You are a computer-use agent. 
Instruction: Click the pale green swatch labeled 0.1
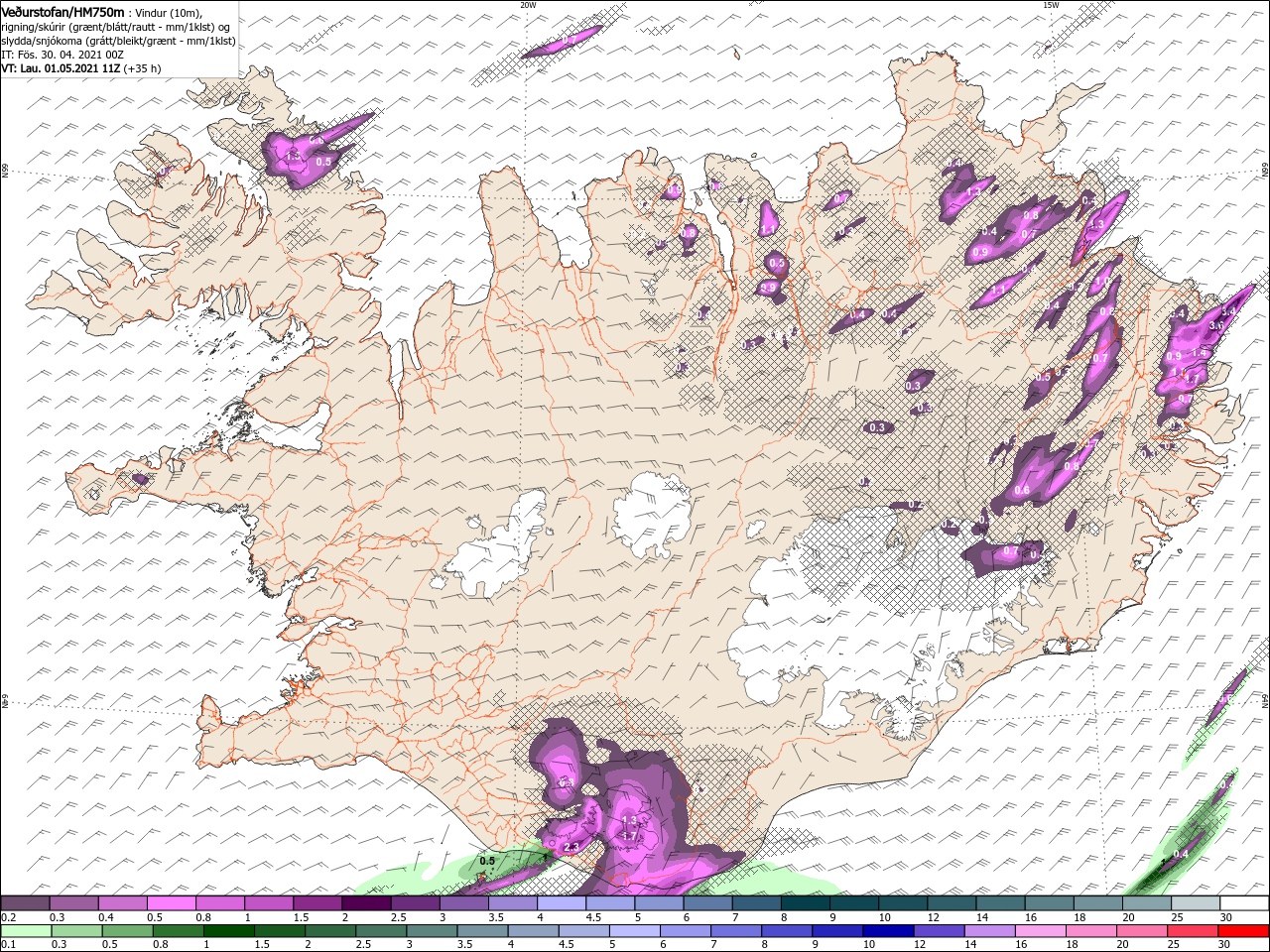coord(25,930)
